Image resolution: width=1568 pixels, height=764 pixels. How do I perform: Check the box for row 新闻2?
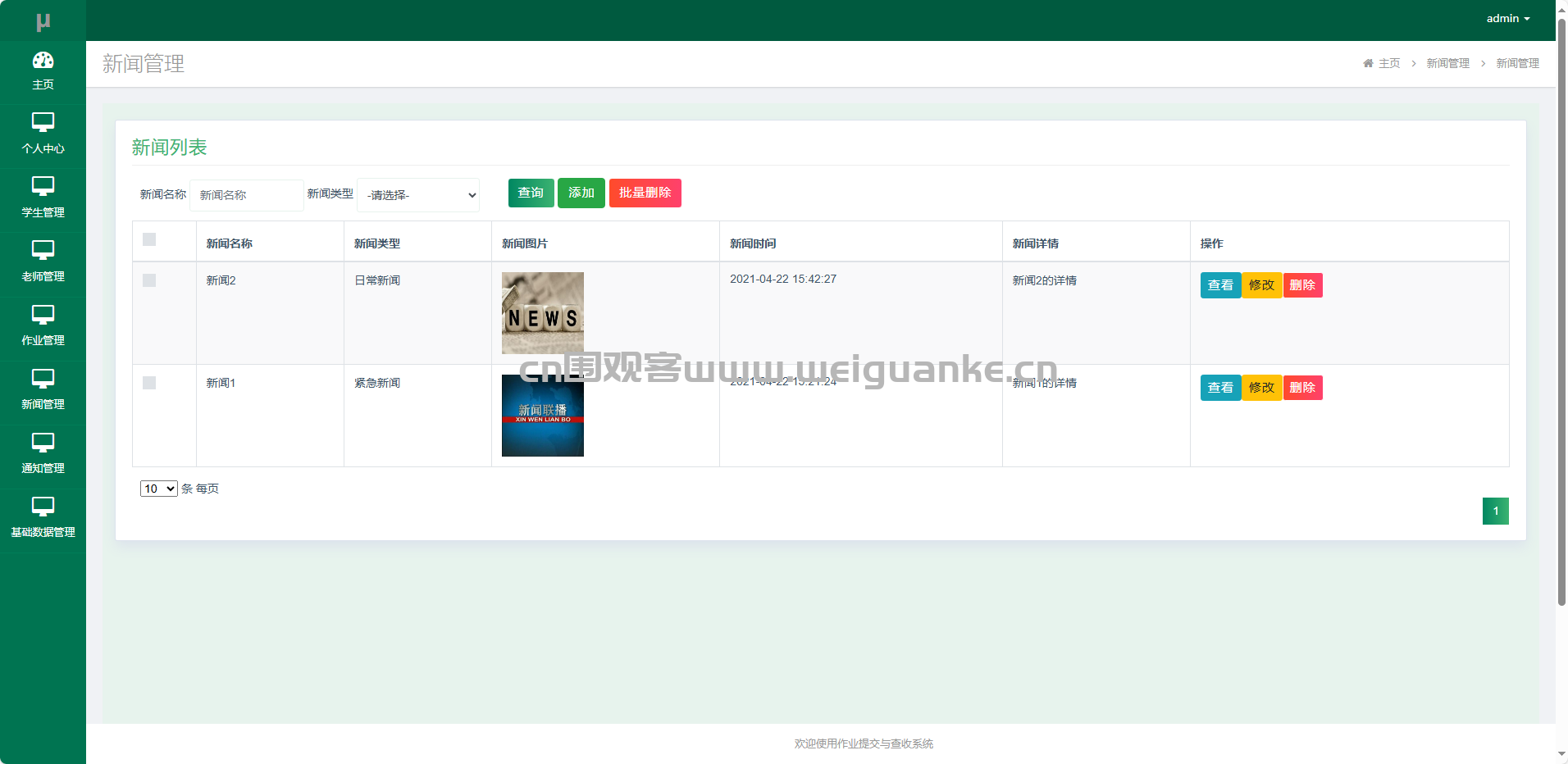149,280
